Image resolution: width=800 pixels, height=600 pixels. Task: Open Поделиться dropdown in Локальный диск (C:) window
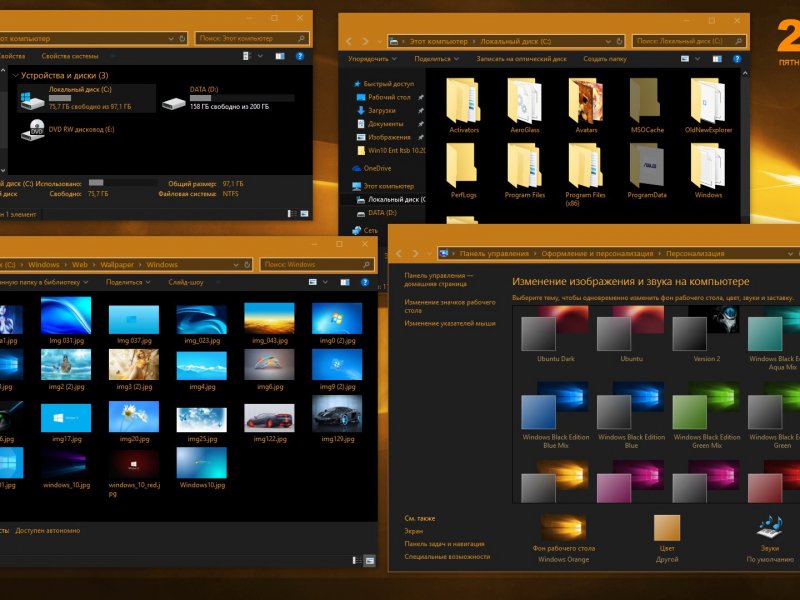tap(436, 59)
